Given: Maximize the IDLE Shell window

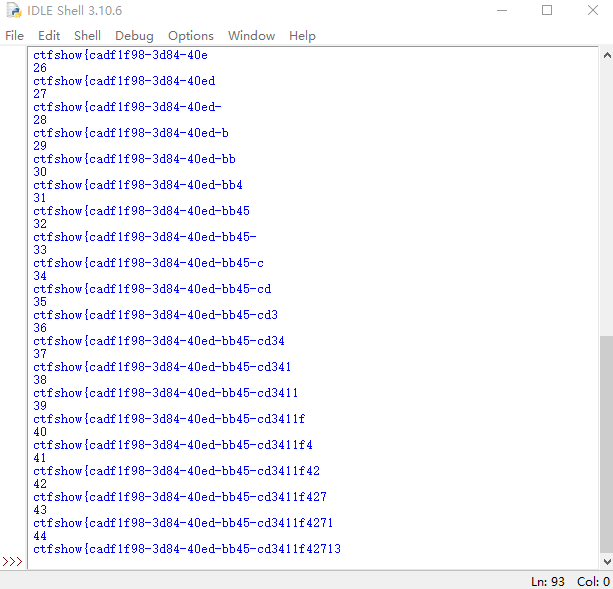Looking at the screenshot, I should pyautogui.click(x=547, y=11).
